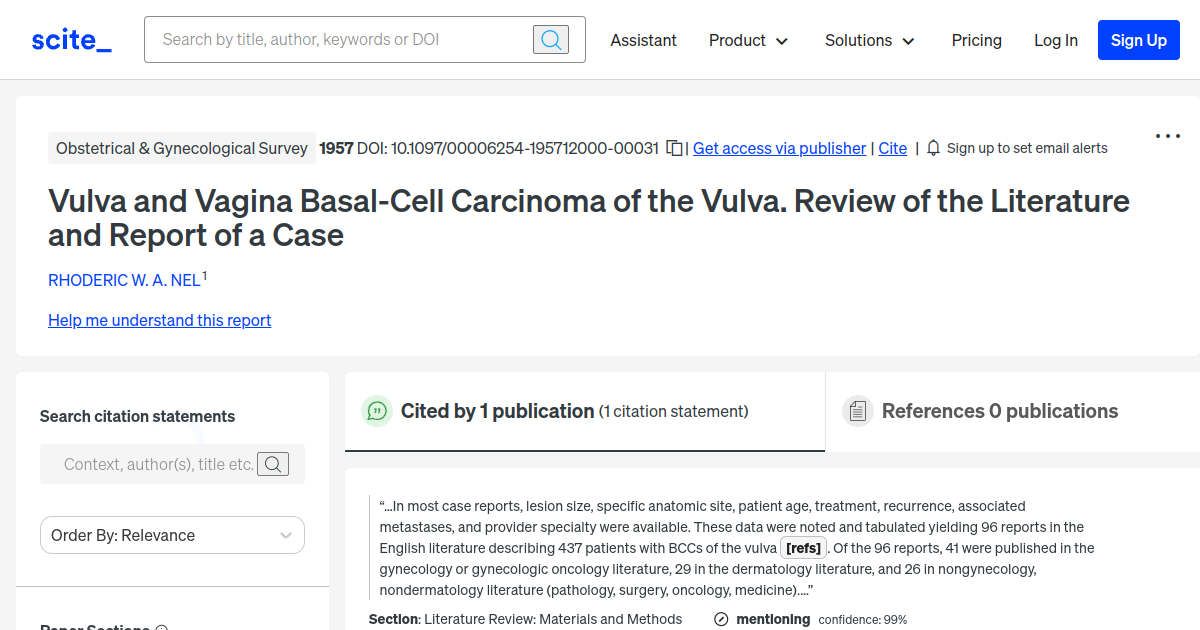Switch to the Cited by 1 publication tab

tap(497, 411)
